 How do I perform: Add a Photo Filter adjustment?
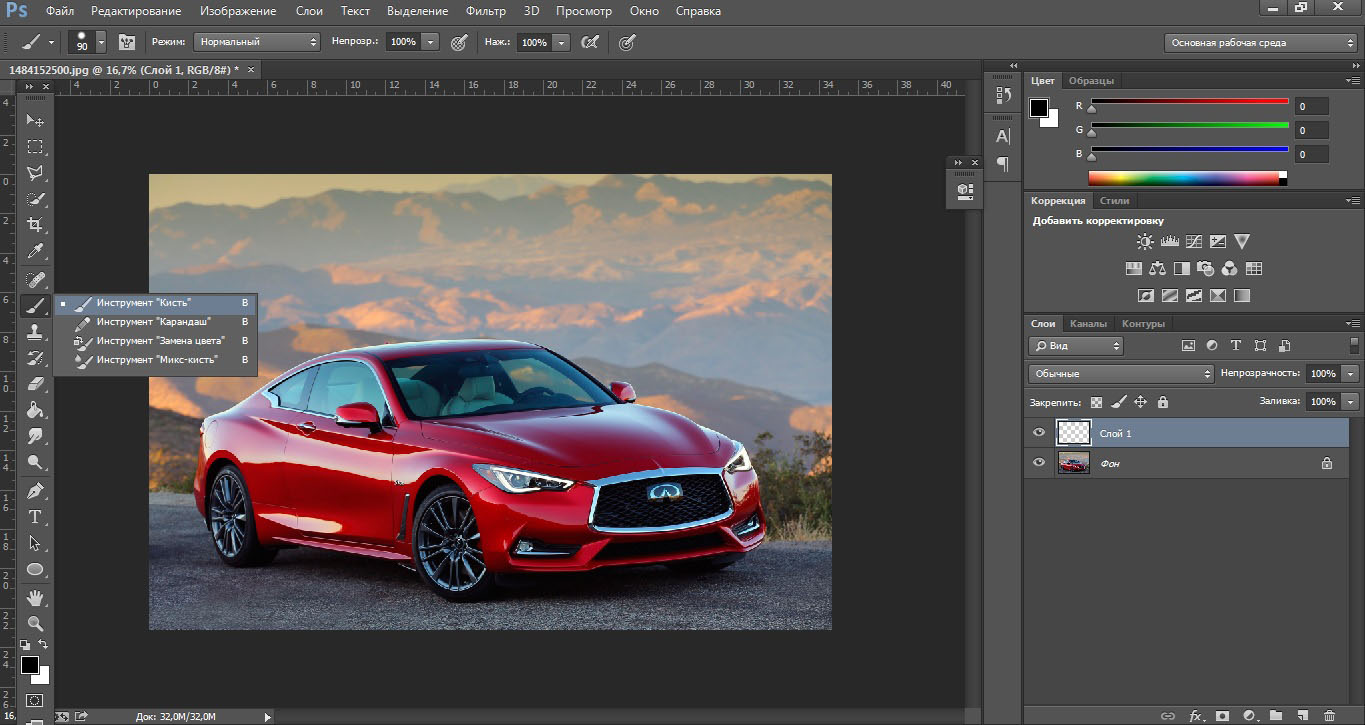(x=1205, y=268)
